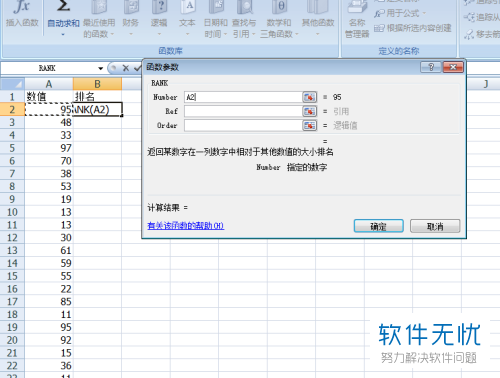Cancel formula entry with the X icon
This screenshot has width=500, height=378.
click(126, 68)
